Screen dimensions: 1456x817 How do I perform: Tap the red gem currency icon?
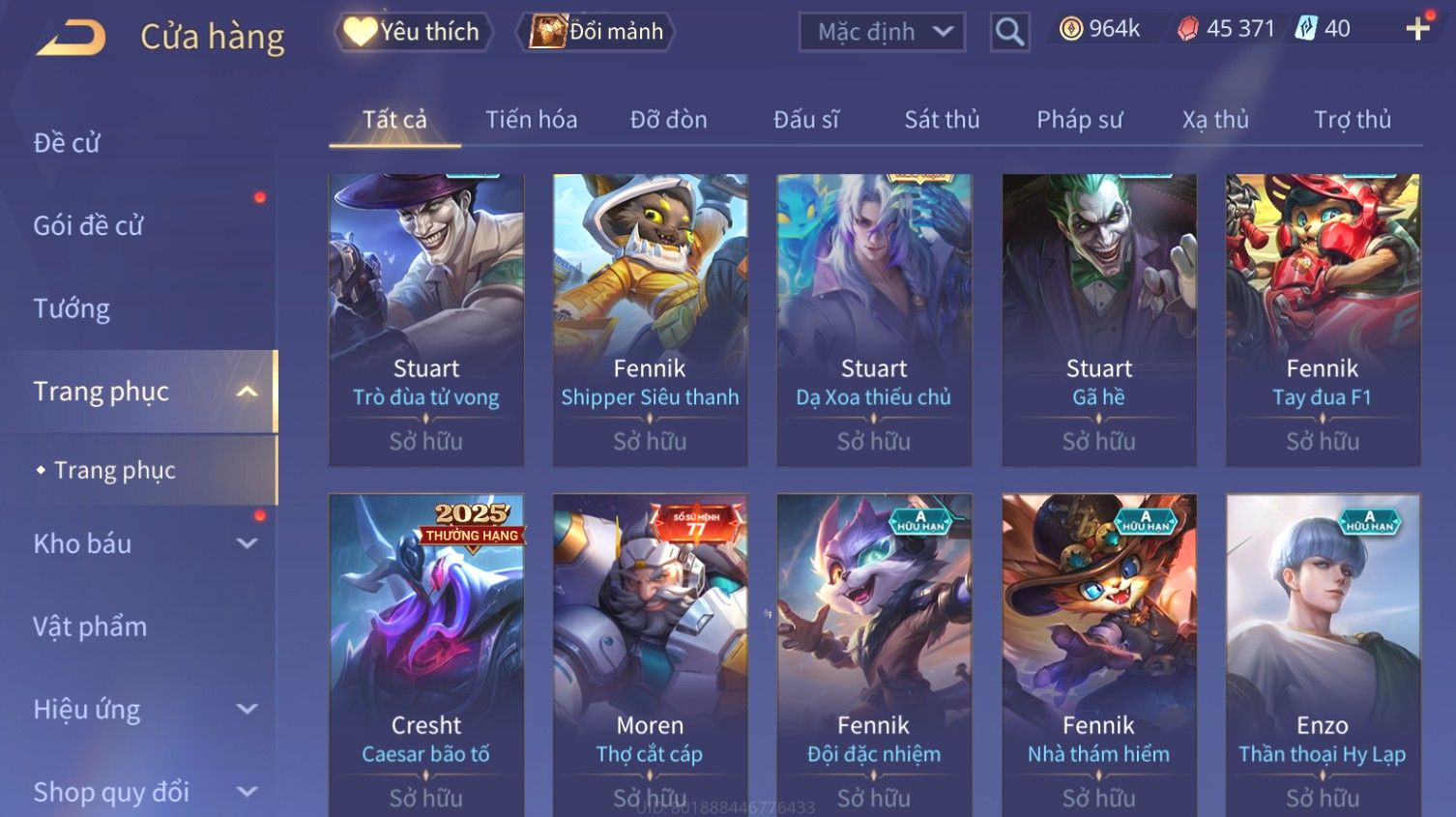coord(1187,29)
